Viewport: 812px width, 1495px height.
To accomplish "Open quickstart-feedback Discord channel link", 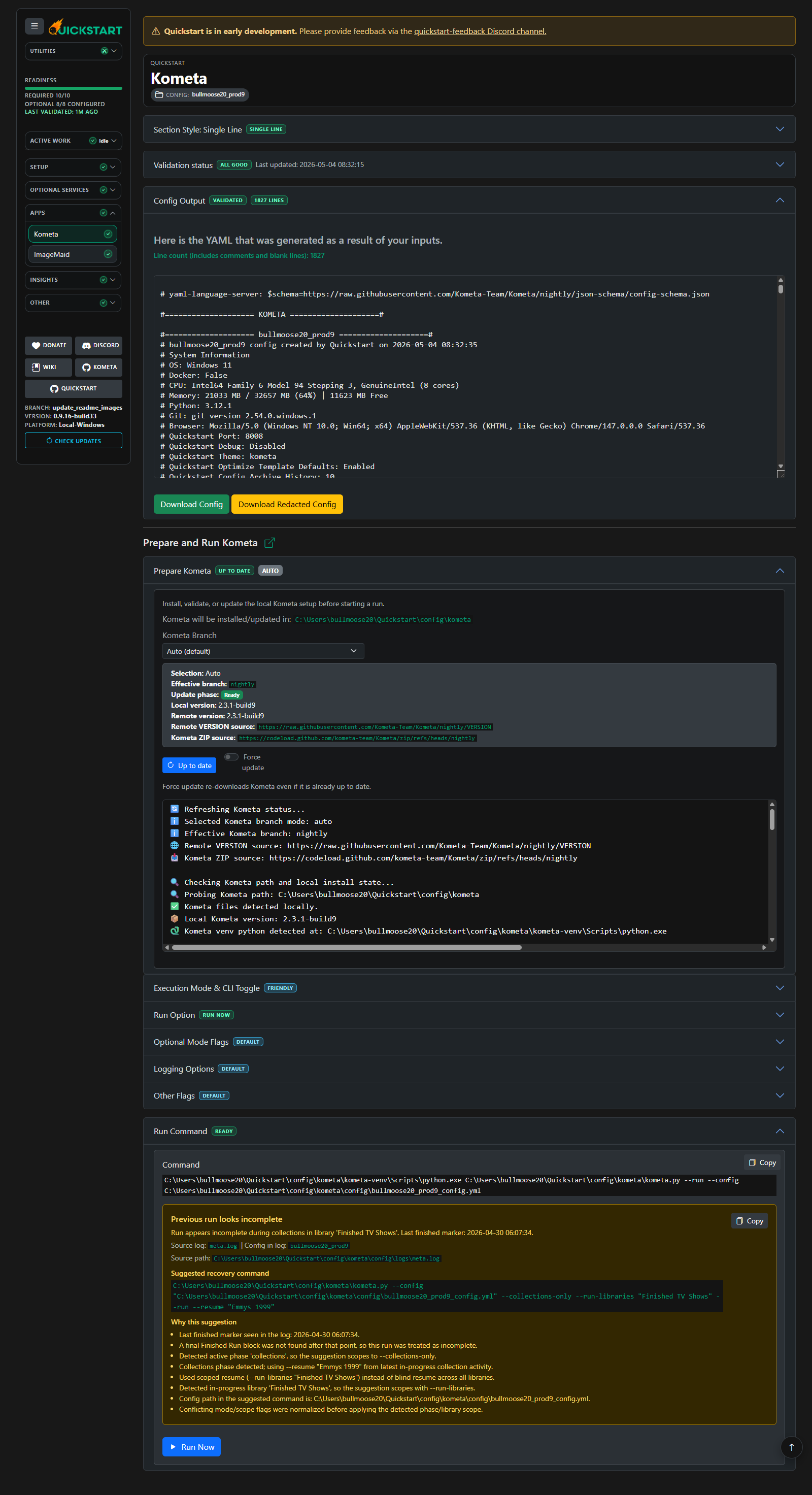I will click(x=480, y=31).
